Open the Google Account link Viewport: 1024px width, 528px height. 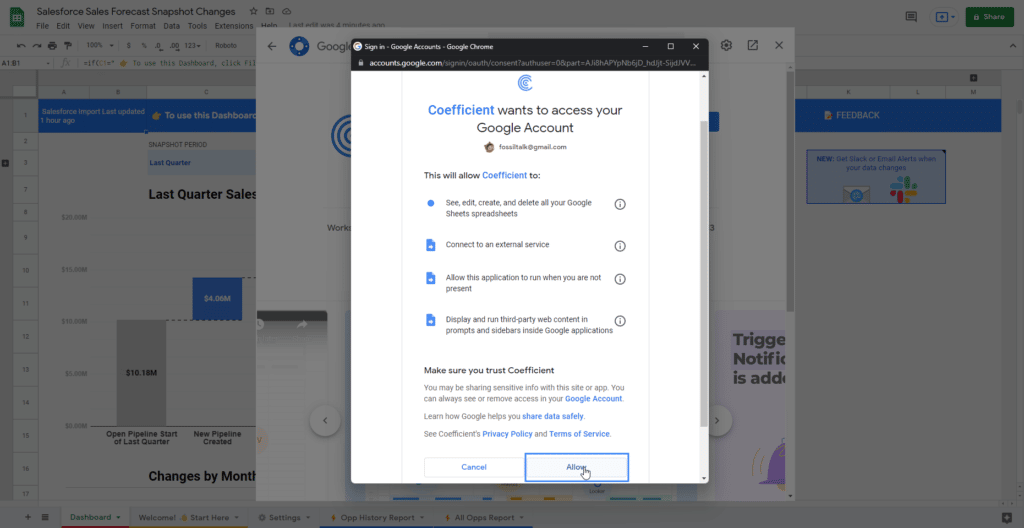[x=594, y=399]
